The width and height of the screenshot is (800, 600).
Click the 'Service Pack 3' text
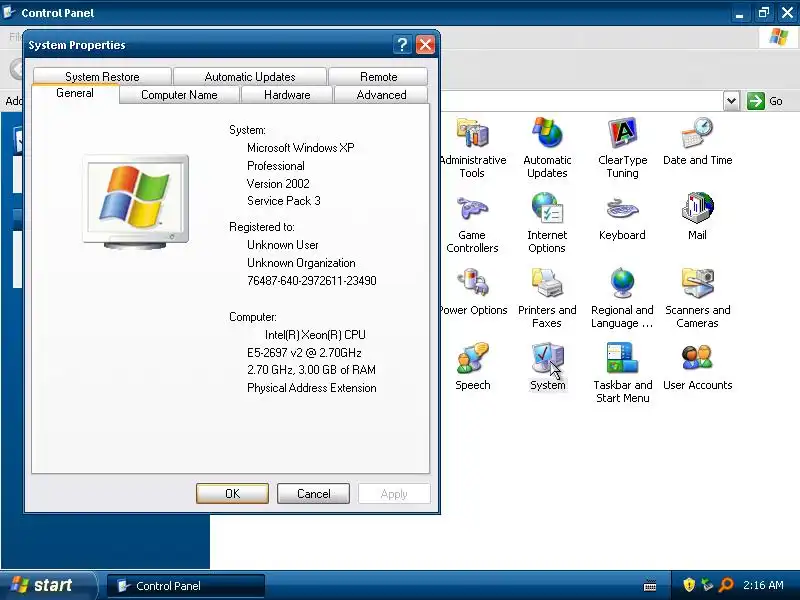pyautogui.click(x=284, y=201)
